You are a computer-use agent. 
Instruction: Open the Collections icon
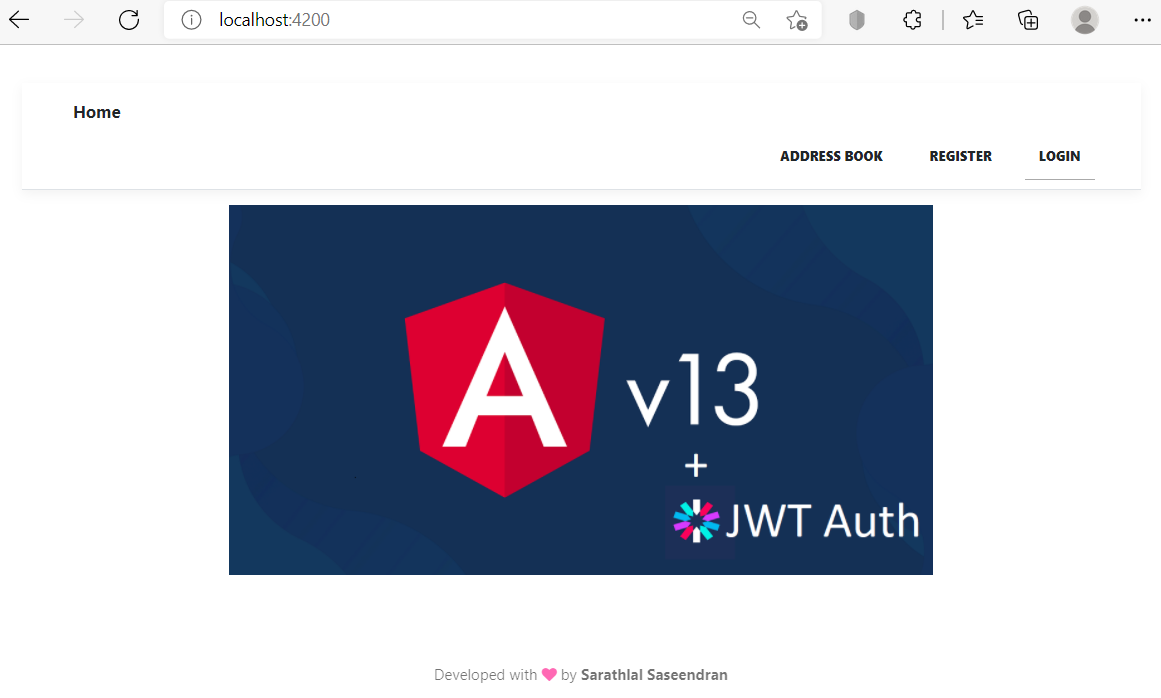pos(1028,20)
